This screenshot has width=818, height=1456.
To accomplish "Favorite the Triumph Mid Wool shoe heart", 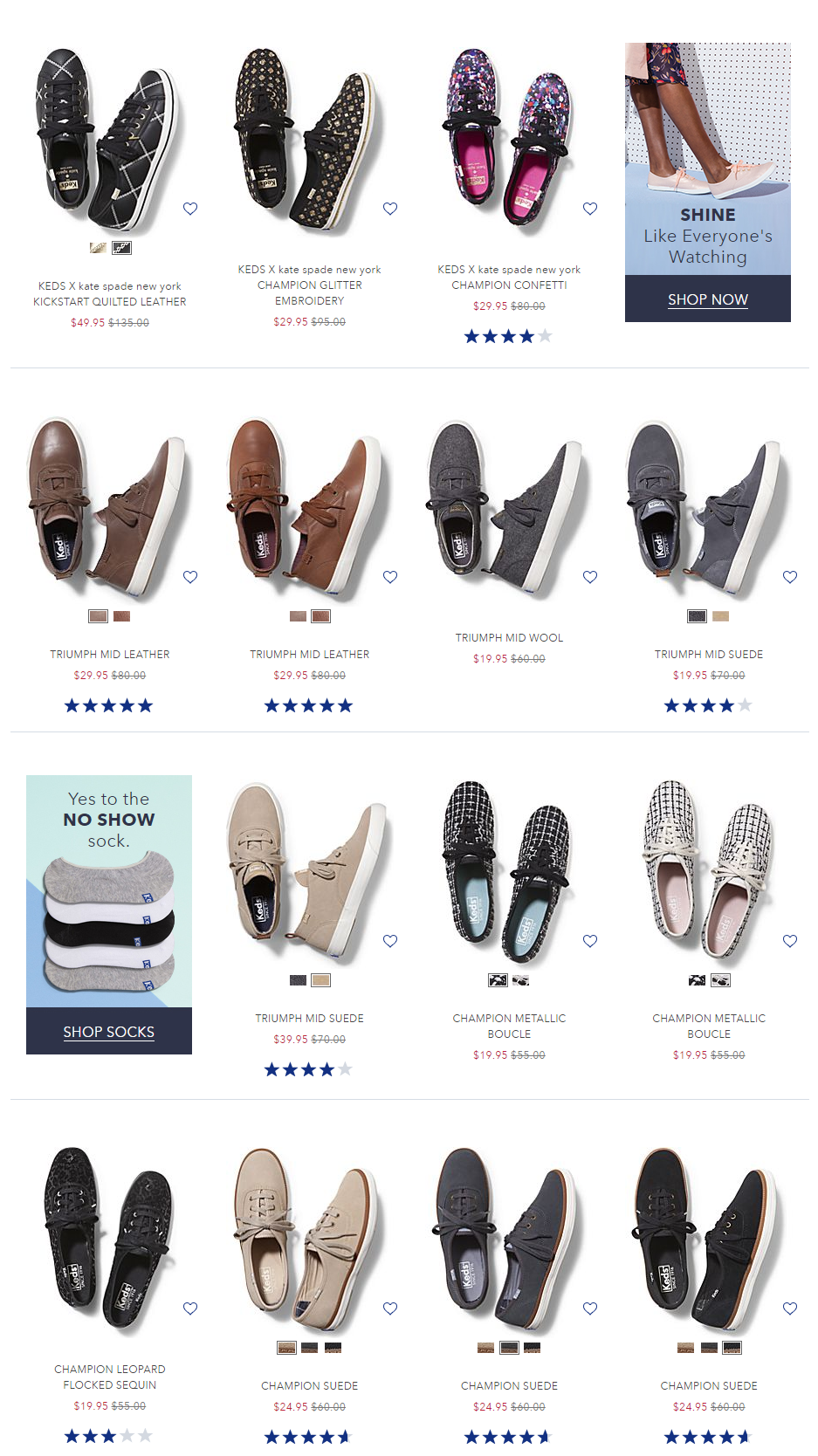I will (x=590, y=577).
